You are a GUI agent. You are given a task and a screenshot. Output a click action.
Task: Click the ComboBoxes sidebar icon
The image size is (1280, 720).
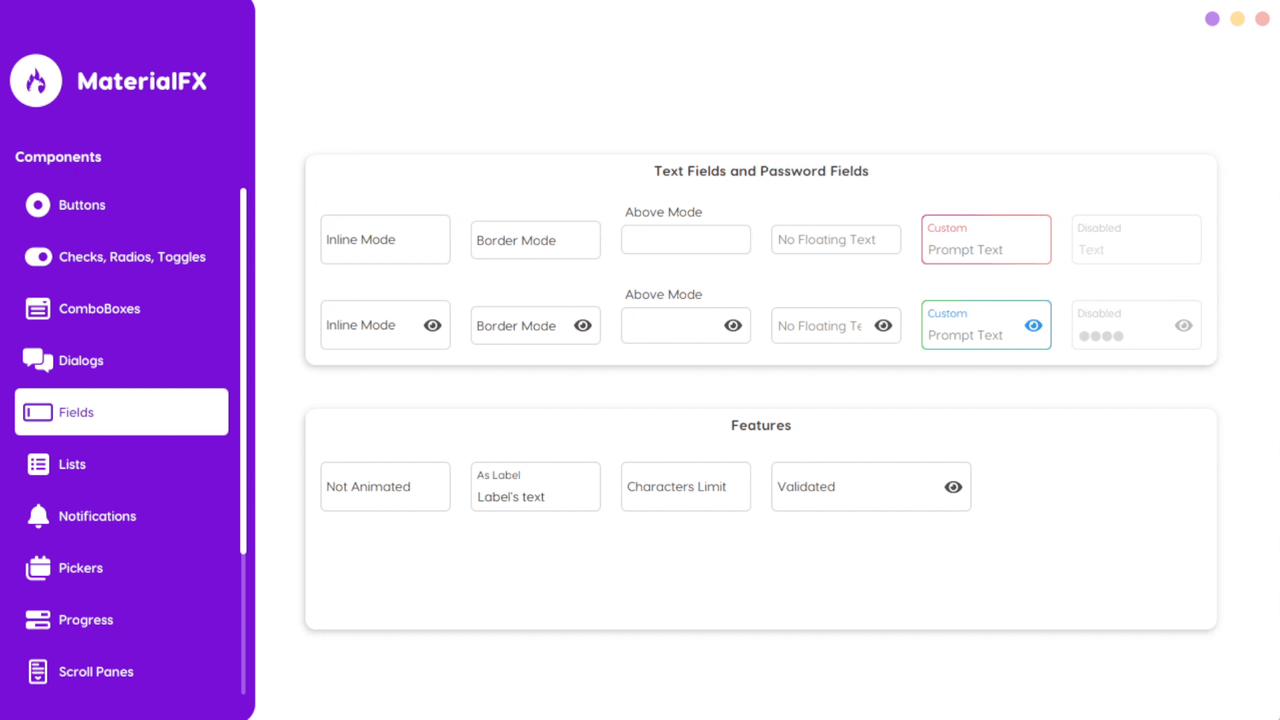pyautogui.click(x=38, y=309)
